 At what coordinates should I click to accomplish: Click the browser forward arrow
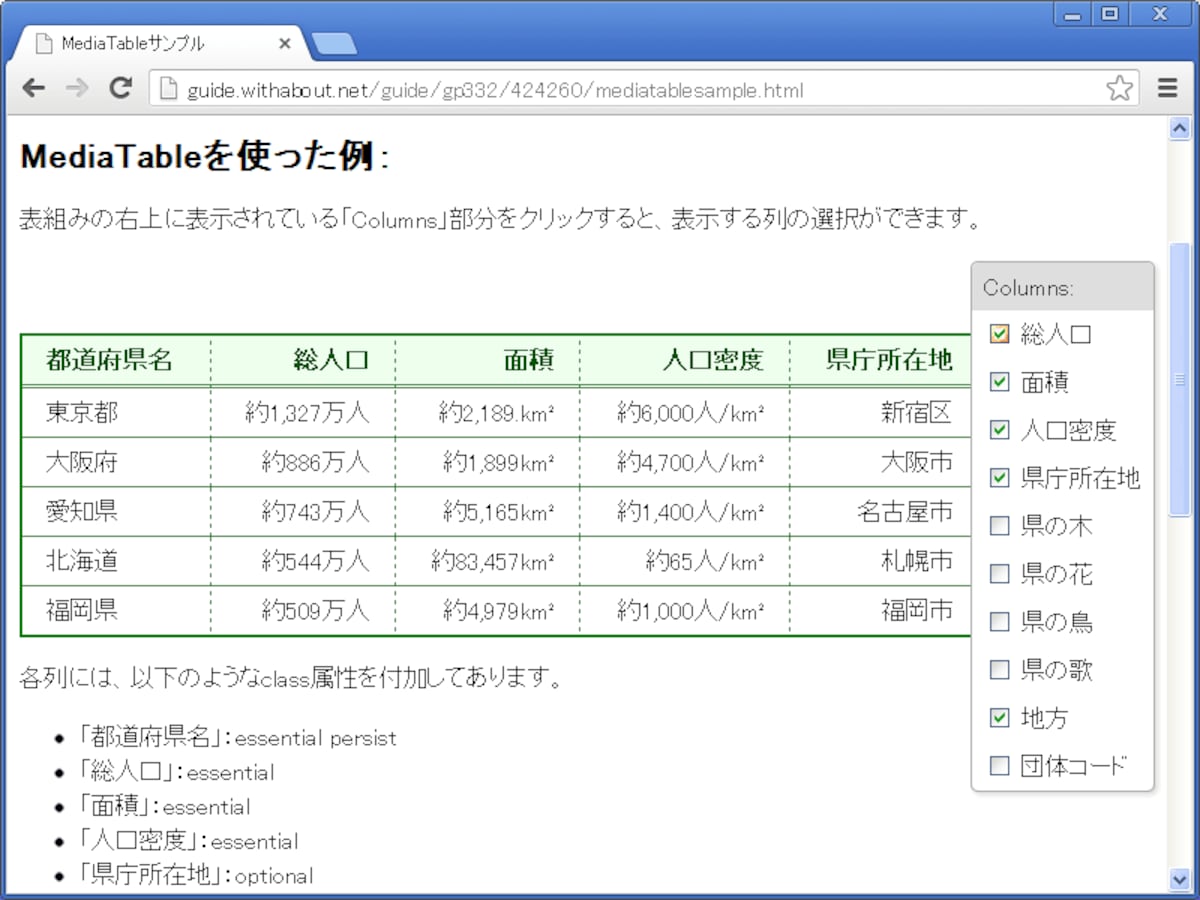pyautogui.click(x=77, y=89)
